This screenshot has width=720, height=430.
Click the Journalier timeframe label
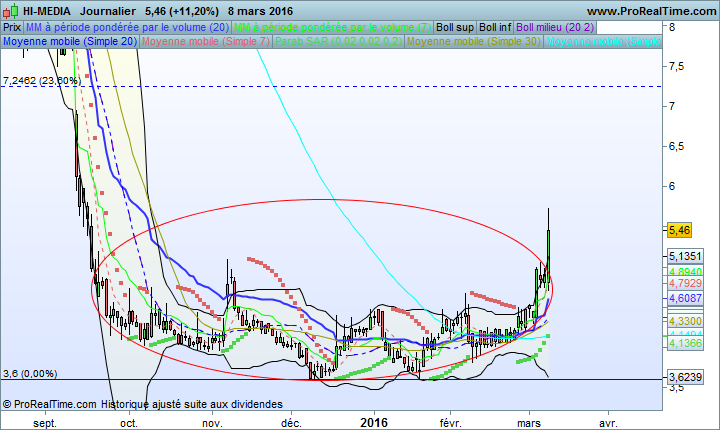coord(107,11)
